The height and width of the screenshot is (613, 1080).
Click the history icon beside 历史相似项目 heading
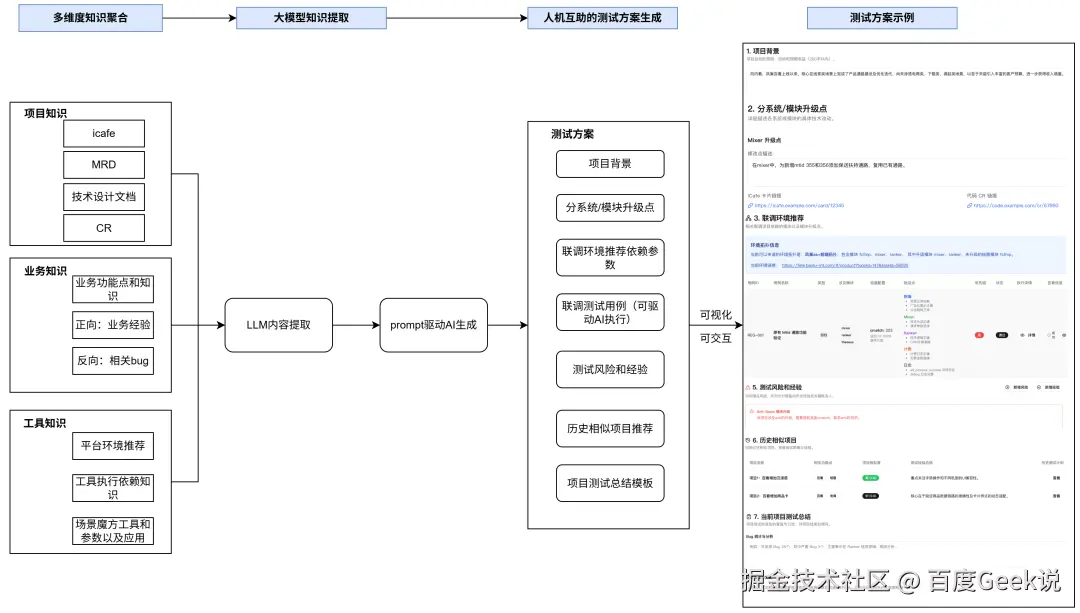pyautogui.click(x=746, y=439)
